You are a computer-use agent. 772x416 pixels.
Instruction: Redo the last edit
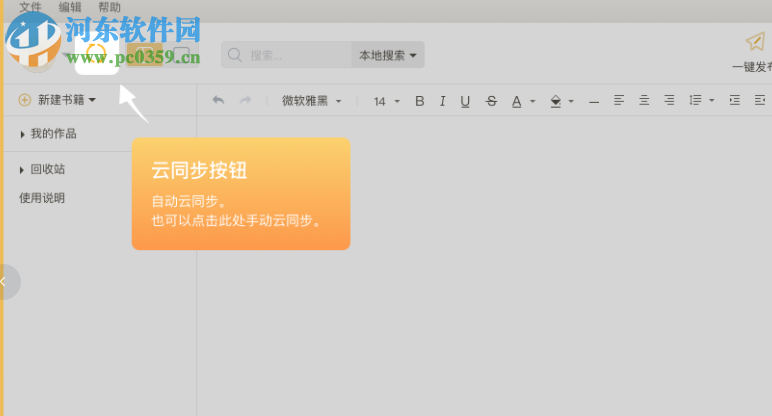click(x=245, y=100)
